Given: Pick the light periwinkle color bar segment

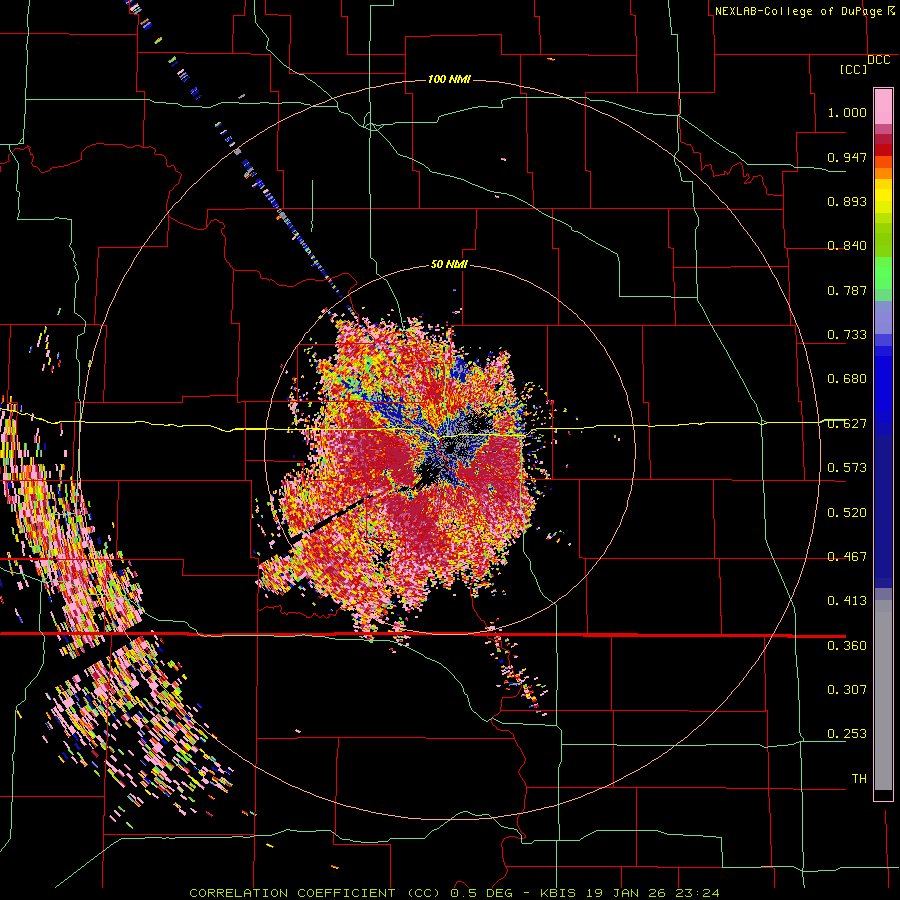Looking at the screenshot, I should pyautogui.click(x=883, y=318).
